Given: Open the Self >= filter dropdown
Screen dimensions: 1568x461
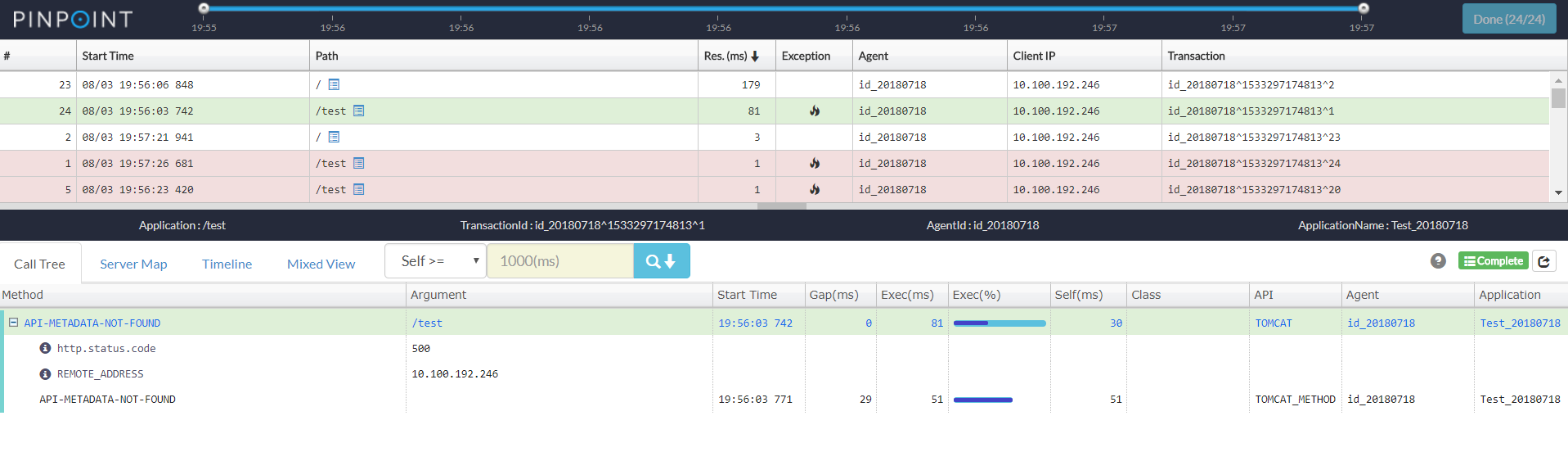Looking at the screenshot, I should pyautogui.click(x=435, y=261).
